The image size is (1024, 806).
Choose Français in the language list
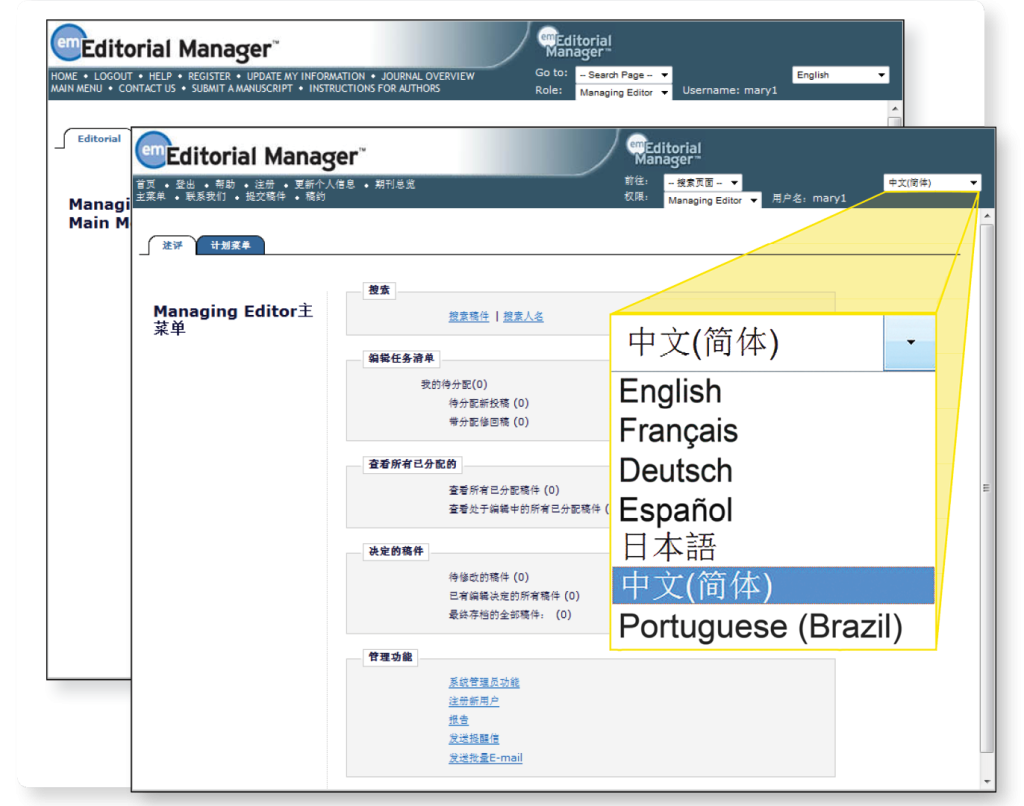click(678, 431)
